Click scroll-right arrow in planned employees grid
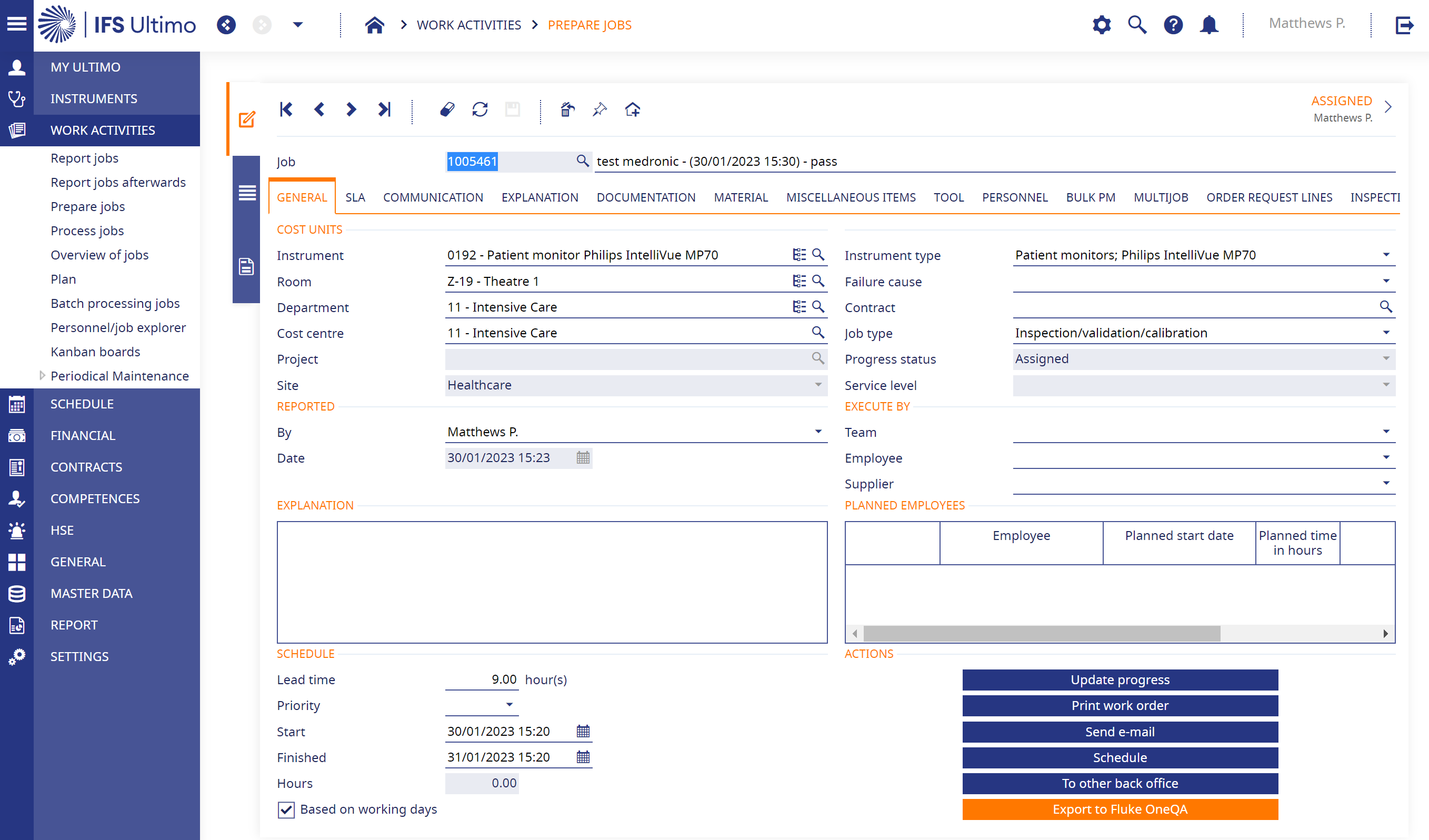 click(x=1385, y=634)
